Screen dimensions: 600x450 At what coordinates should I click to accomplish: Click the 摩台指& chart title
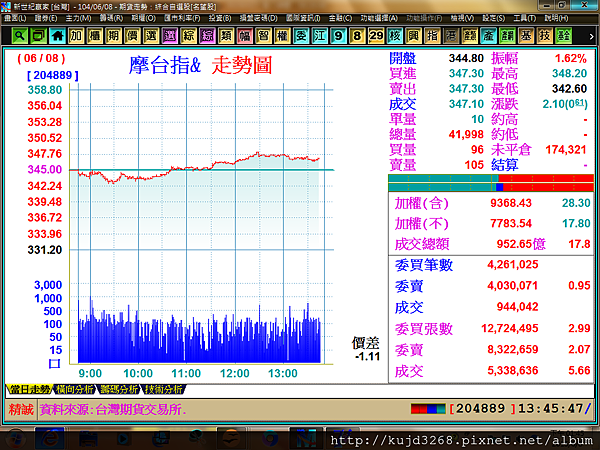click(x=165, y=65)
